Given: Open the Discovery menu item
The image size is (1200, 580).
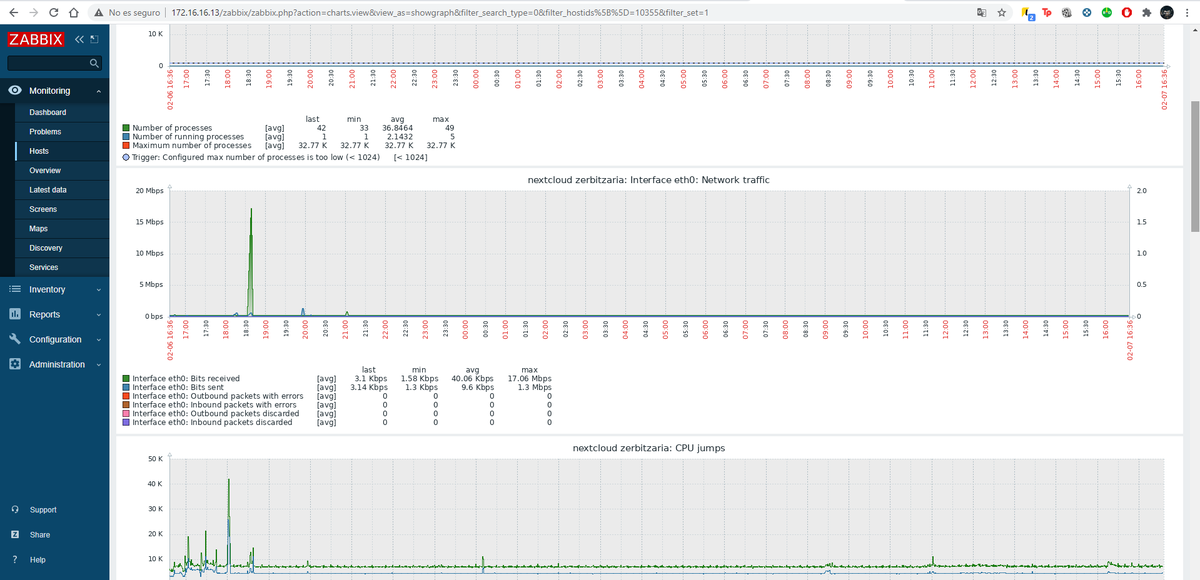Looking at the screenshot, I should click(x=46, y=247).
